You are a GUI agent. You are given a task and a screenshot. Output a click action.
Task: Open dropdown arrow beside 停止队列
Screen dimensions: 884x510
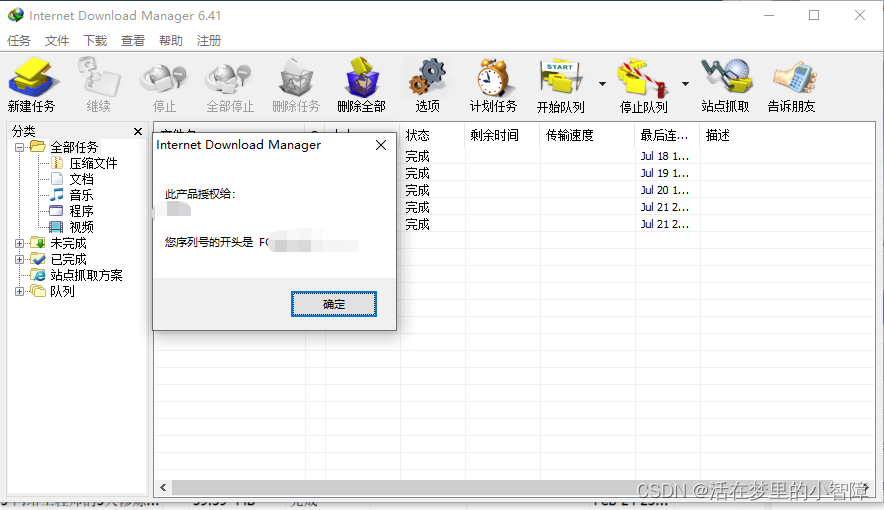point(685,84)
